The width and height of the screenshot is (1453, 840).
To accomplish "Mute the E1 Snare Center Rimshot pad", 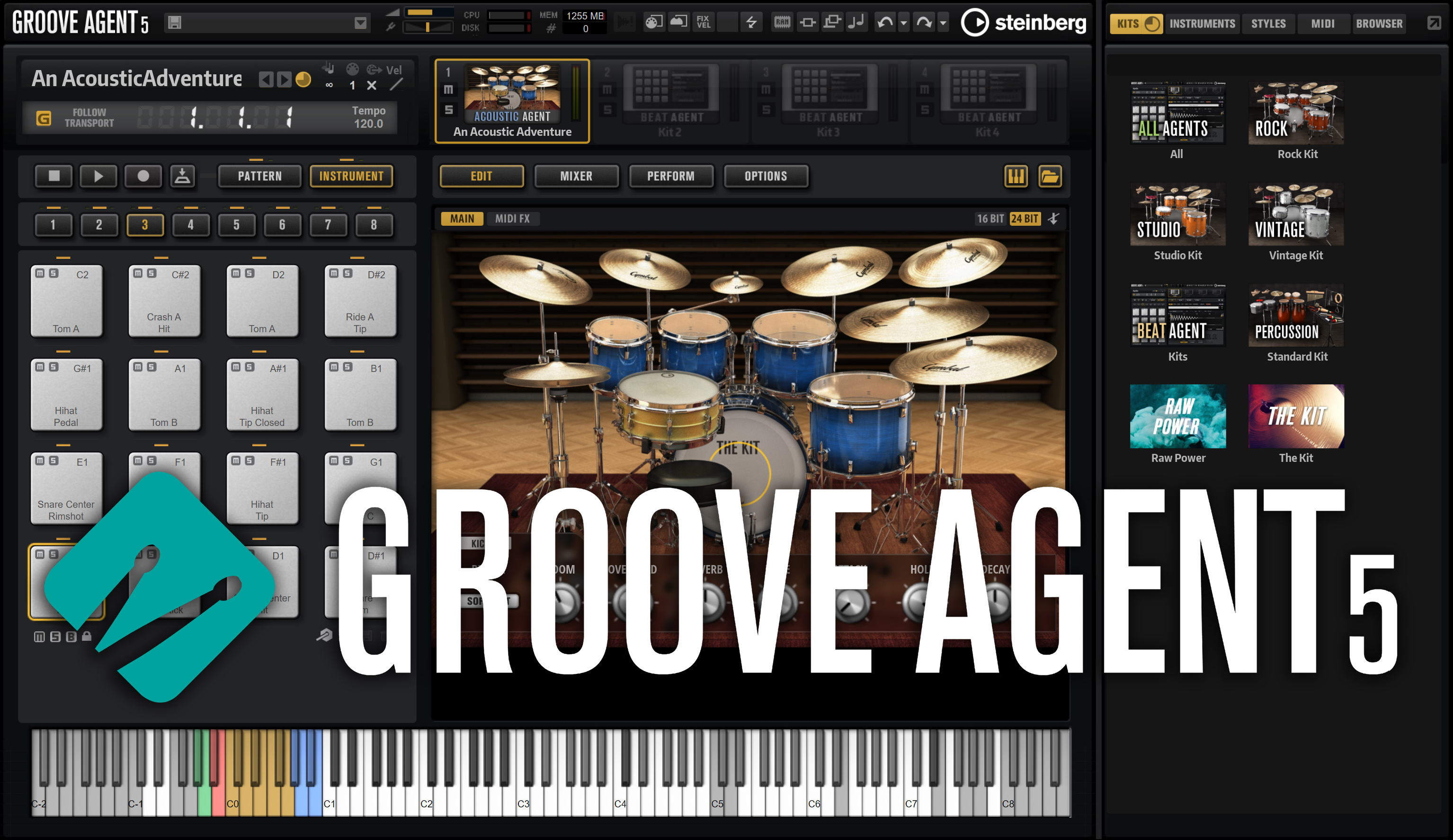I will (x=40, y=460).
